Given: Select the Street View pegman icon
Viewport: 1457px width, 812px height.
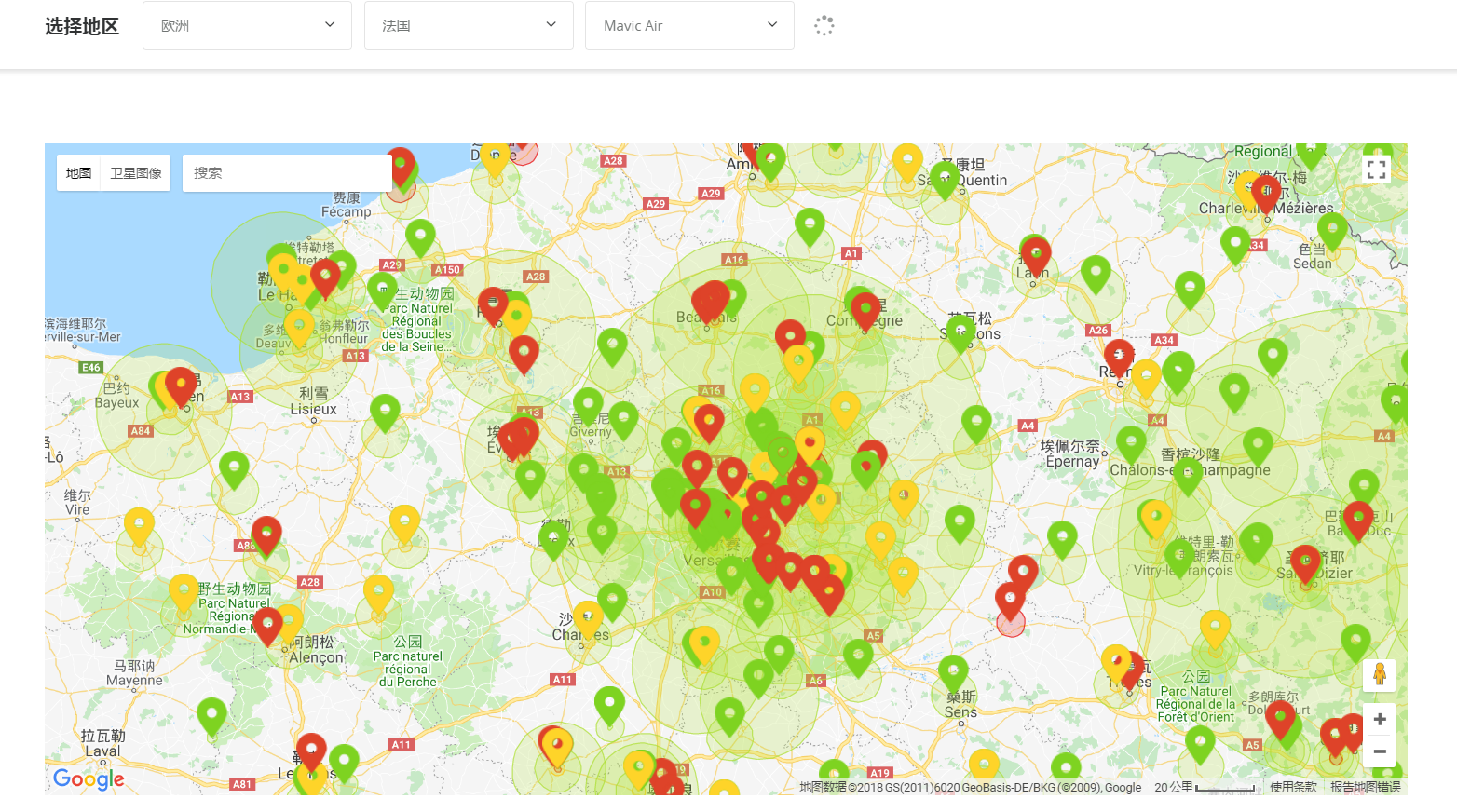Looking at the screenshot, I should (1380, 674).
